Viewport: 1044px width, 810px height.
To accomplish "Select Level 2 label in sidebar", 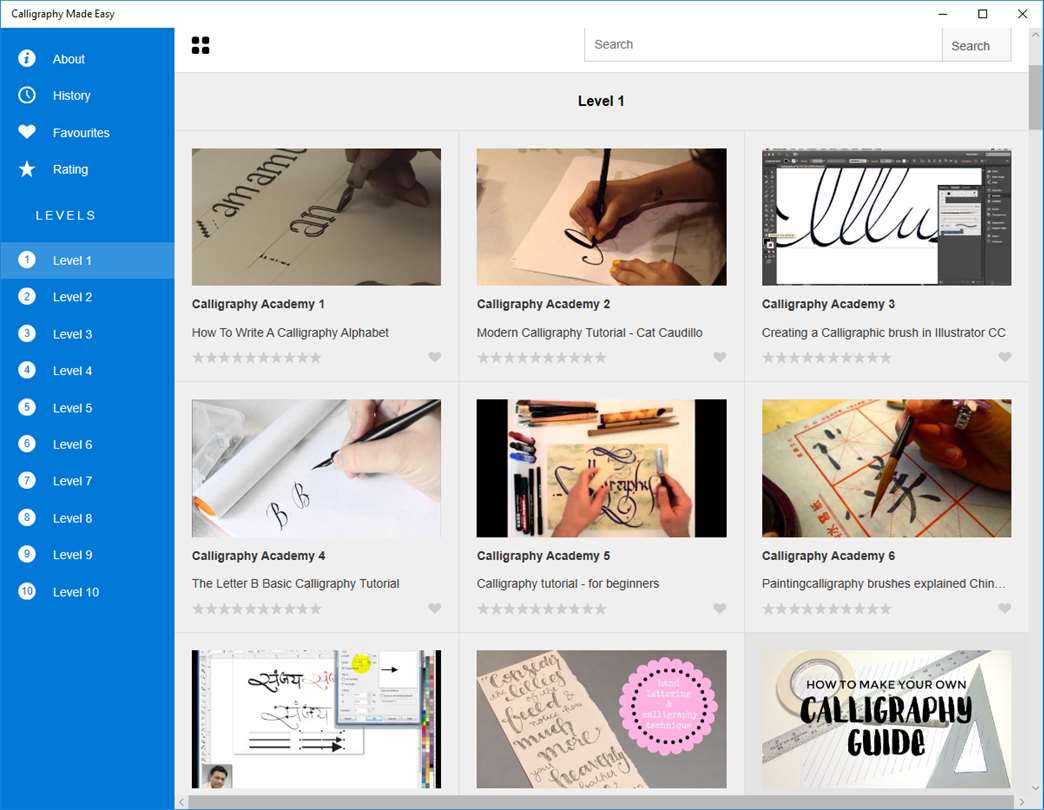I will [73, 297].
